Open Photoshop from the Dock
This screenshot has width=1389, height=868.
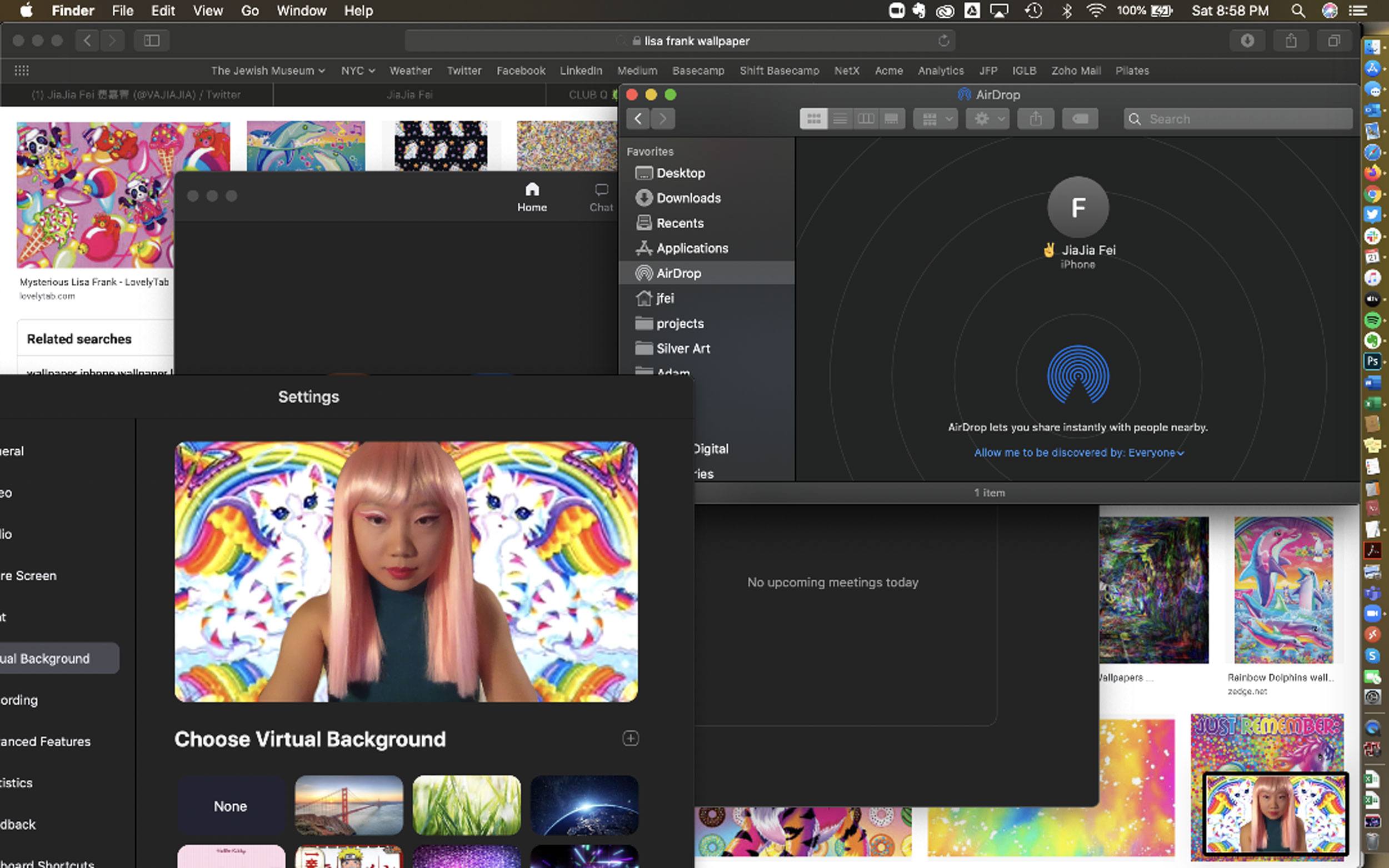pyautogui.click(x=1372, y=361)
